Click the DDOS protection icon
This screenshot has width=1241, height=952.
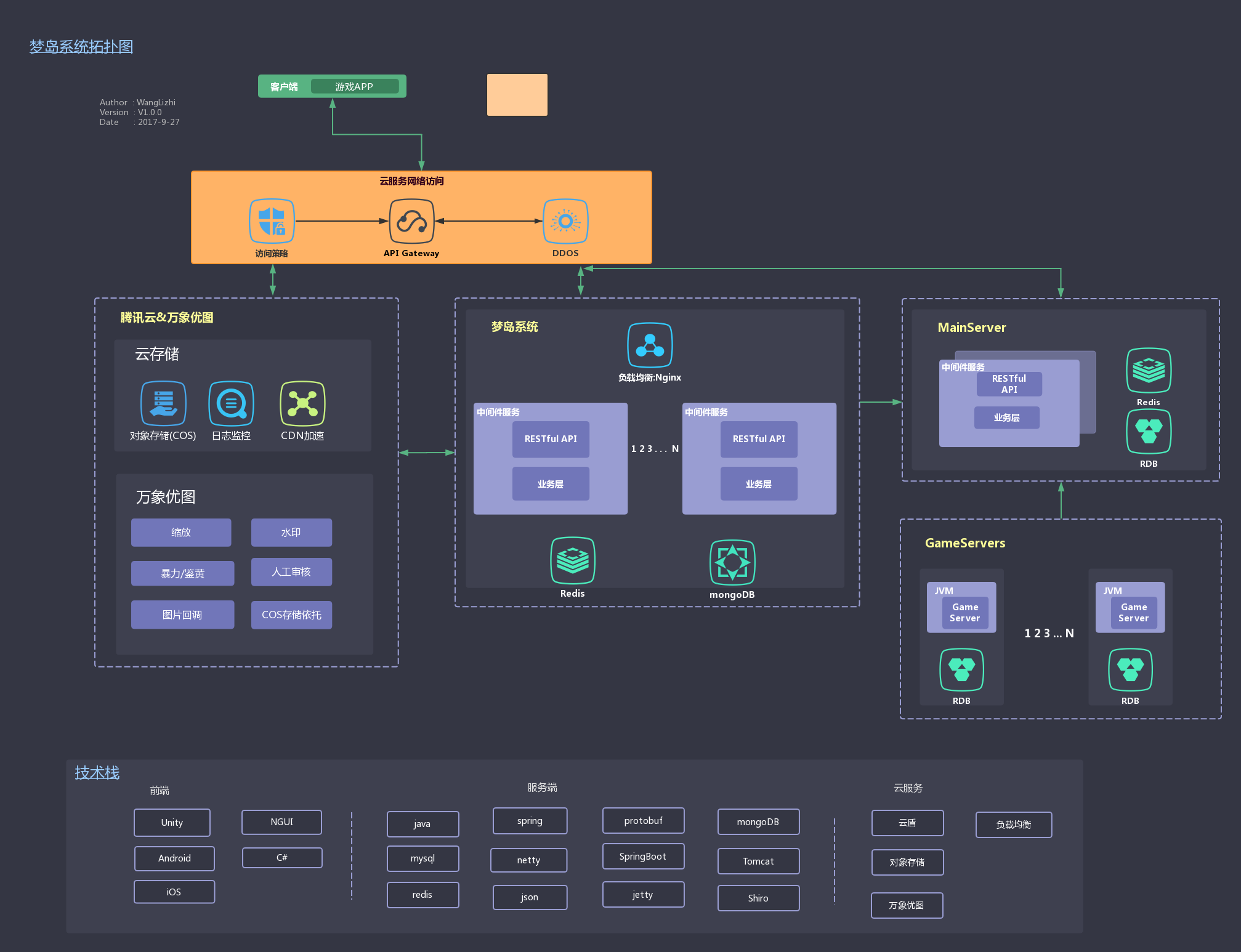click(565, 222)
